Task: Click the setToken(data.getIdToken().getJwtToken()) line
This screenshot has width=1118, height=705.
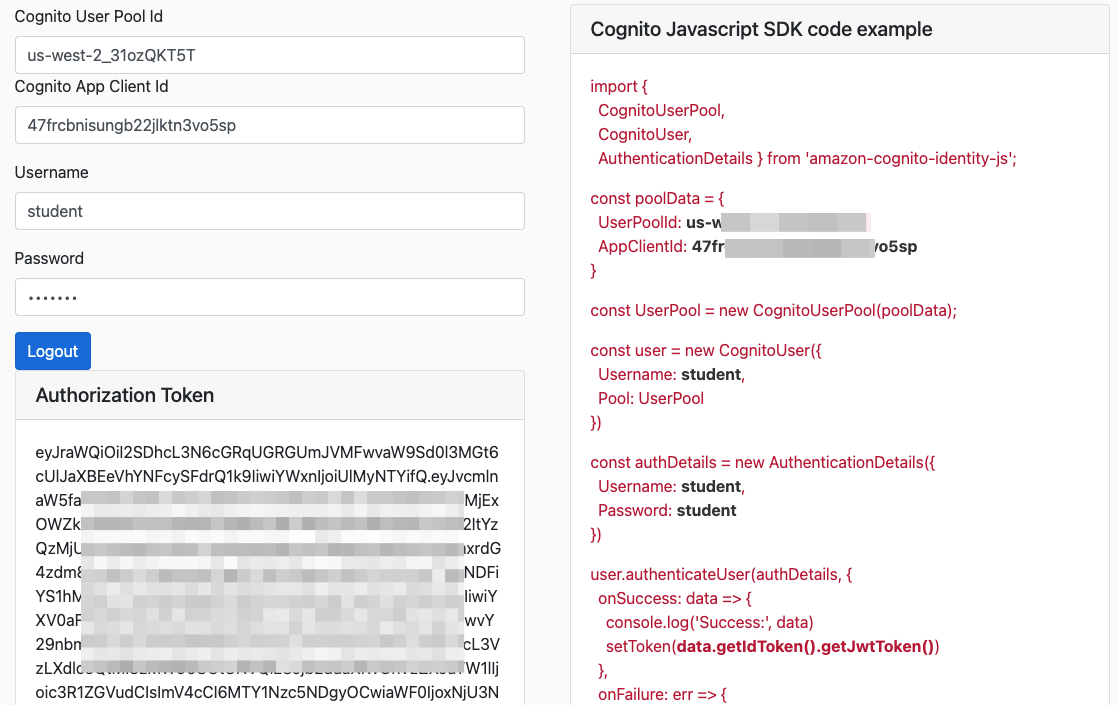Action: (x=772, y=647)
